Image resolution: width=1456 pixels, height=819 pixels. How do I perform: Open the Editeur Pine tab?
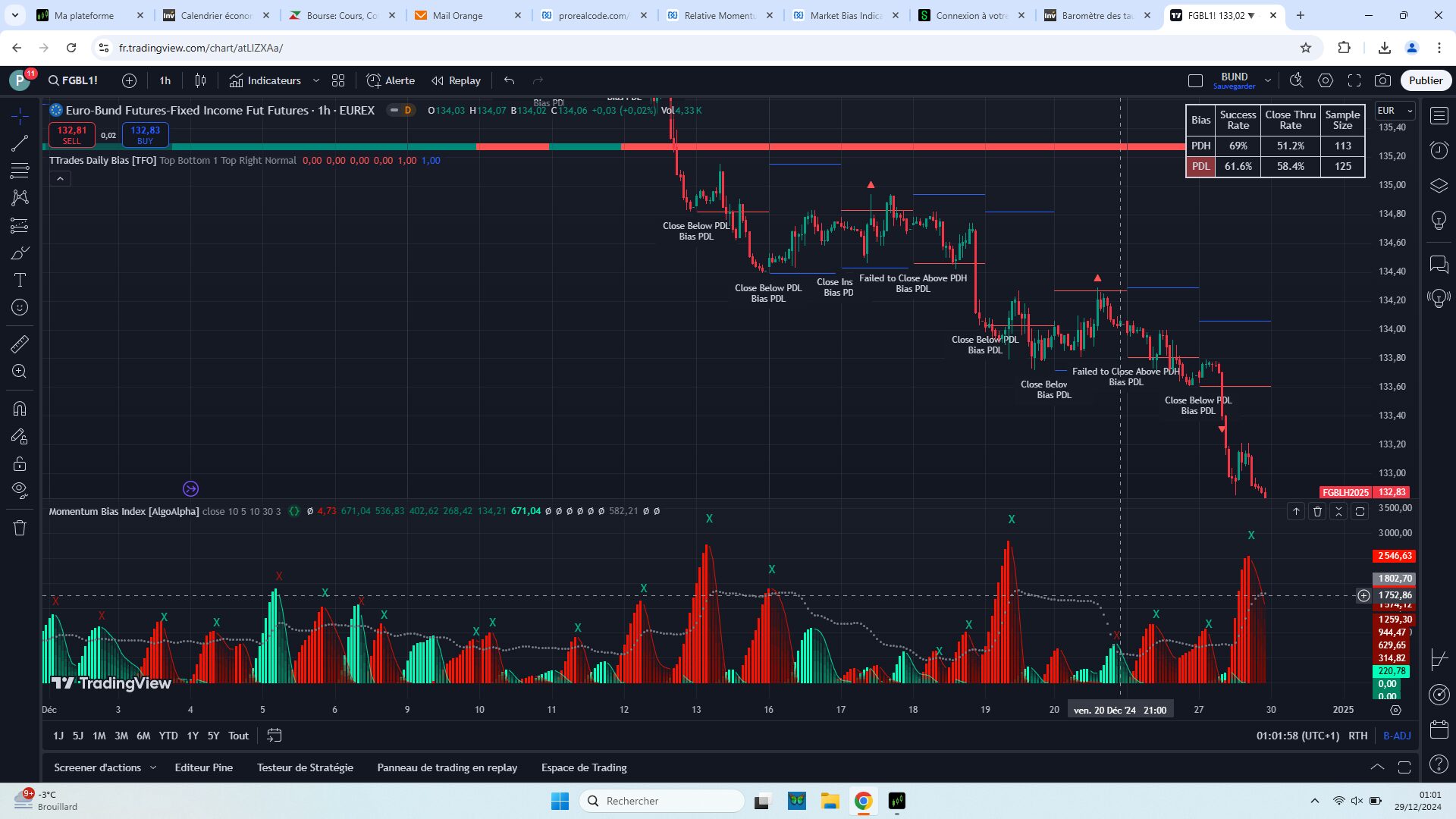click(203, 767)
